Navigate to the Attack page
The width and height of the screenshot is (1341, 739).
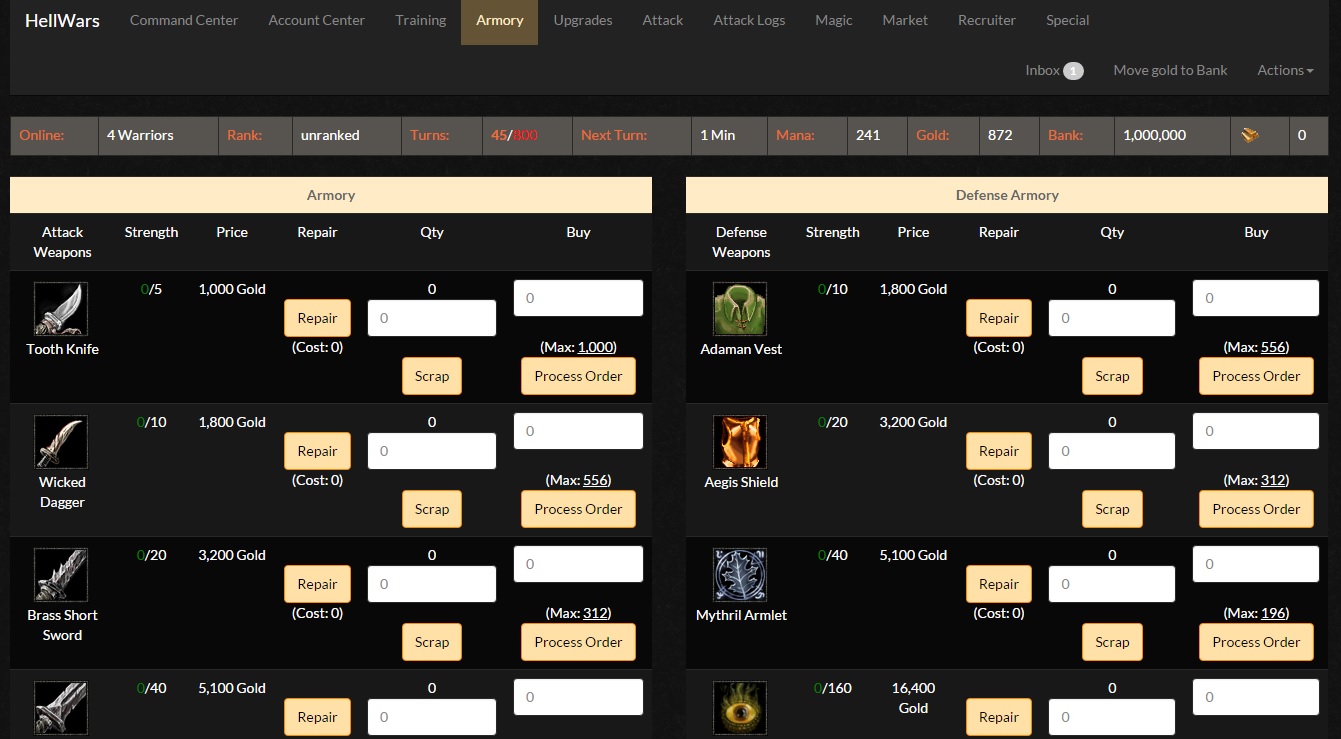pyautogui.click(x=663, y=20)
